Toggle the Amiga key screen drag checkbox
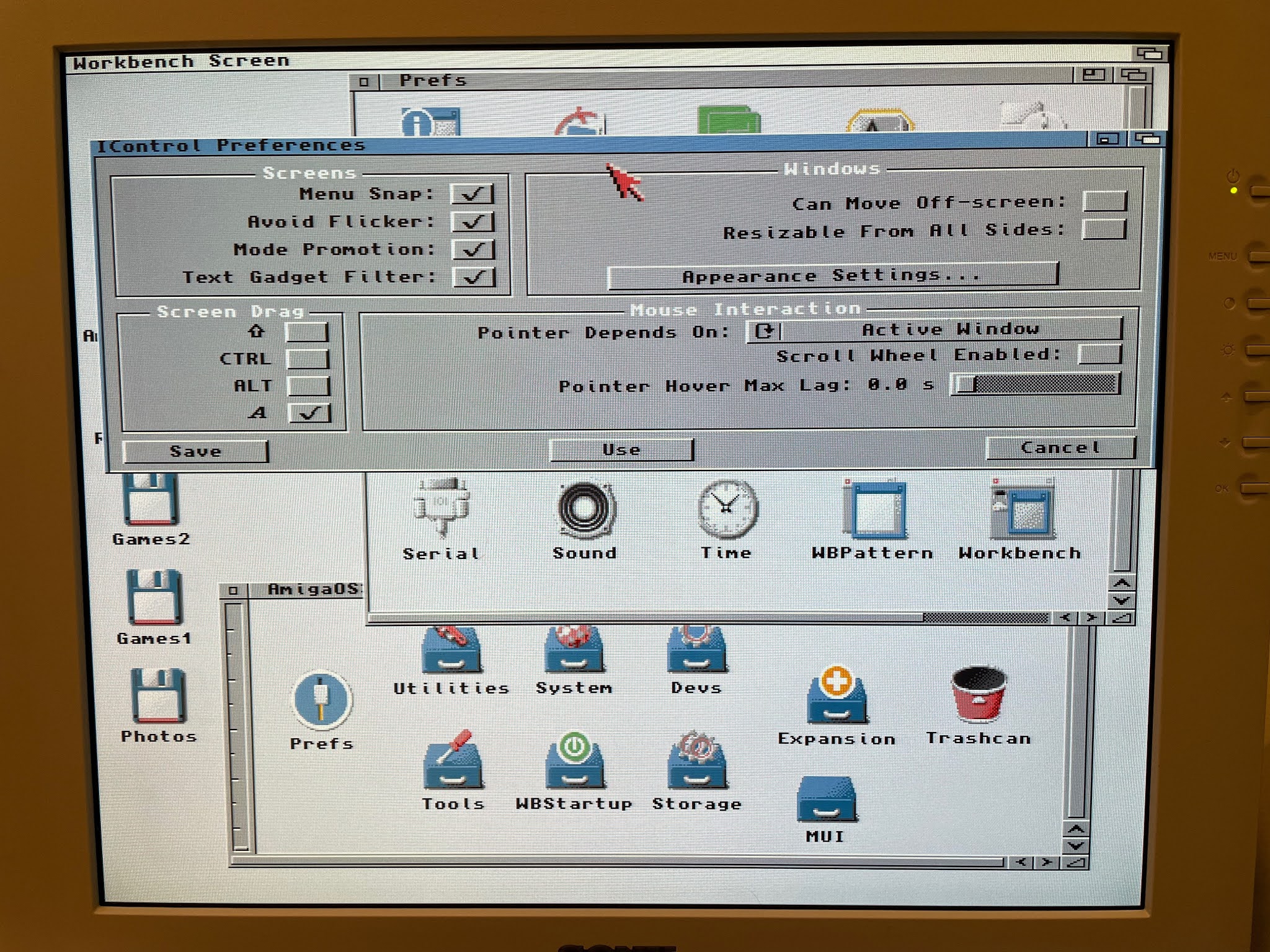This screenshot has height=952, width=1270. tap(309, 413)
